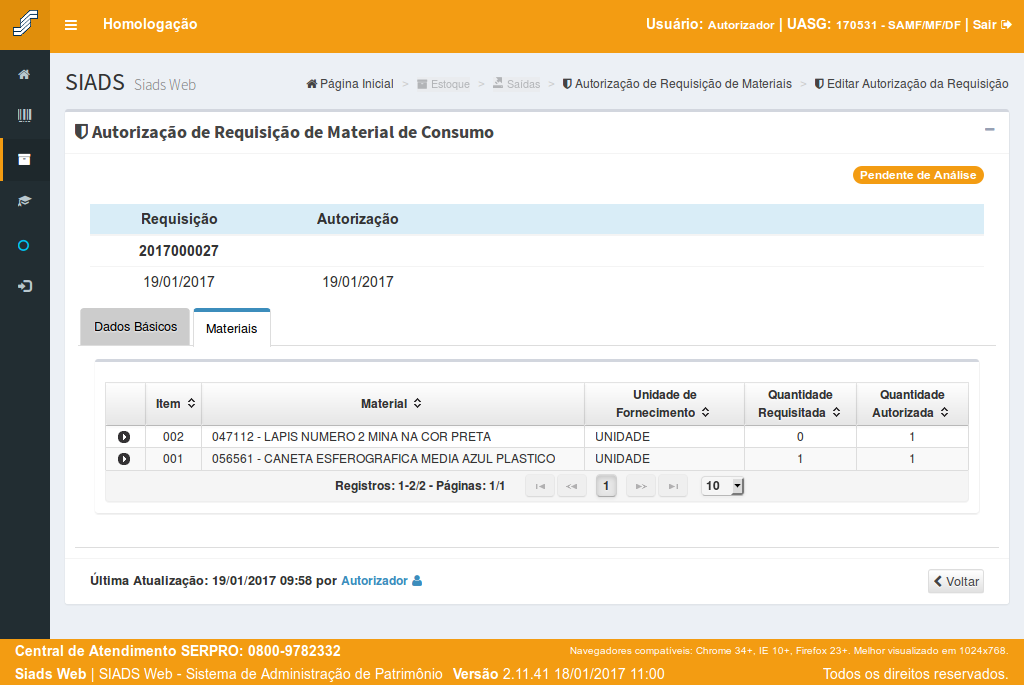Go to first page of records
Image resolution: width=1024 pixels, height=685 pixels.
click(540, 486)
